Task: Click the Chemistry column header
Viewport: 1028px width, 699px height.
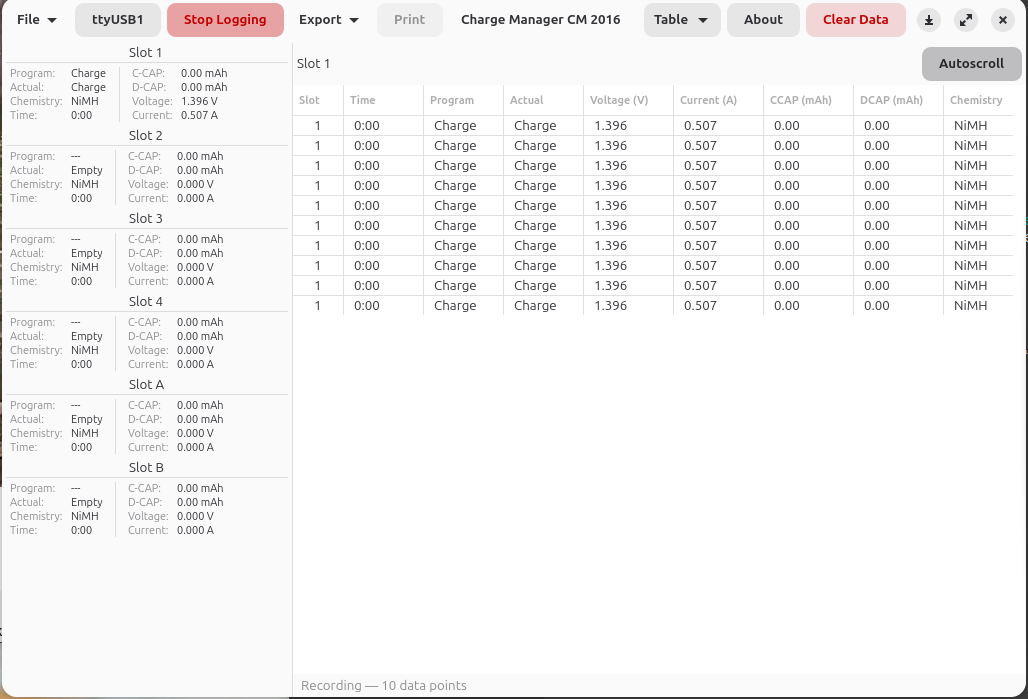Action: point(976,100)
